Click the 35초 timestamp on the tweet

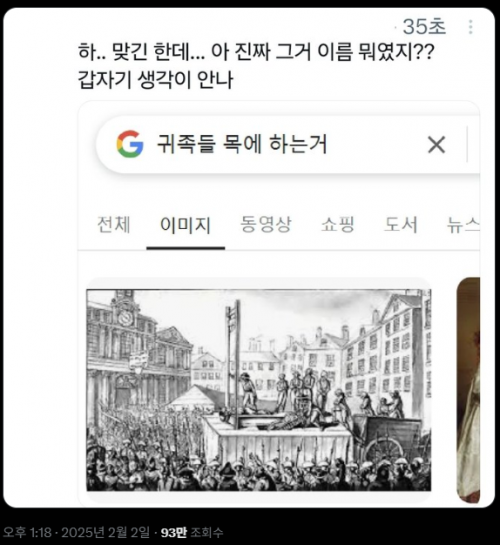pos(424,26)
